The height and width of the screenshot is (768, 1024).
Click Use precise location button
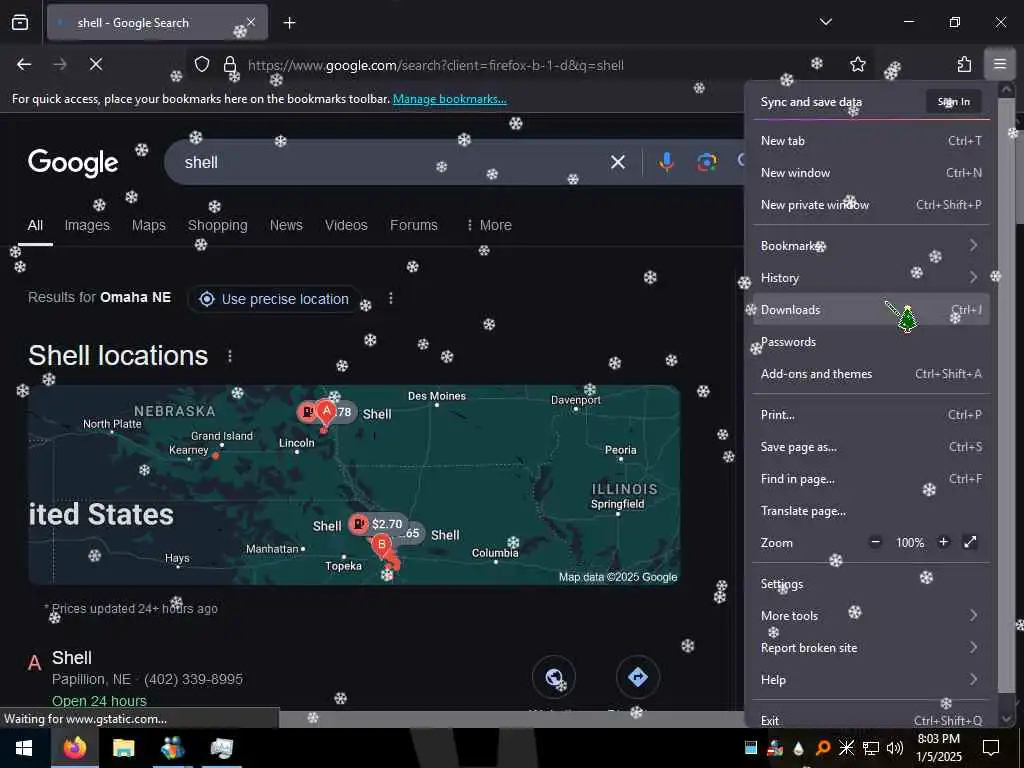tap(274, 299)
